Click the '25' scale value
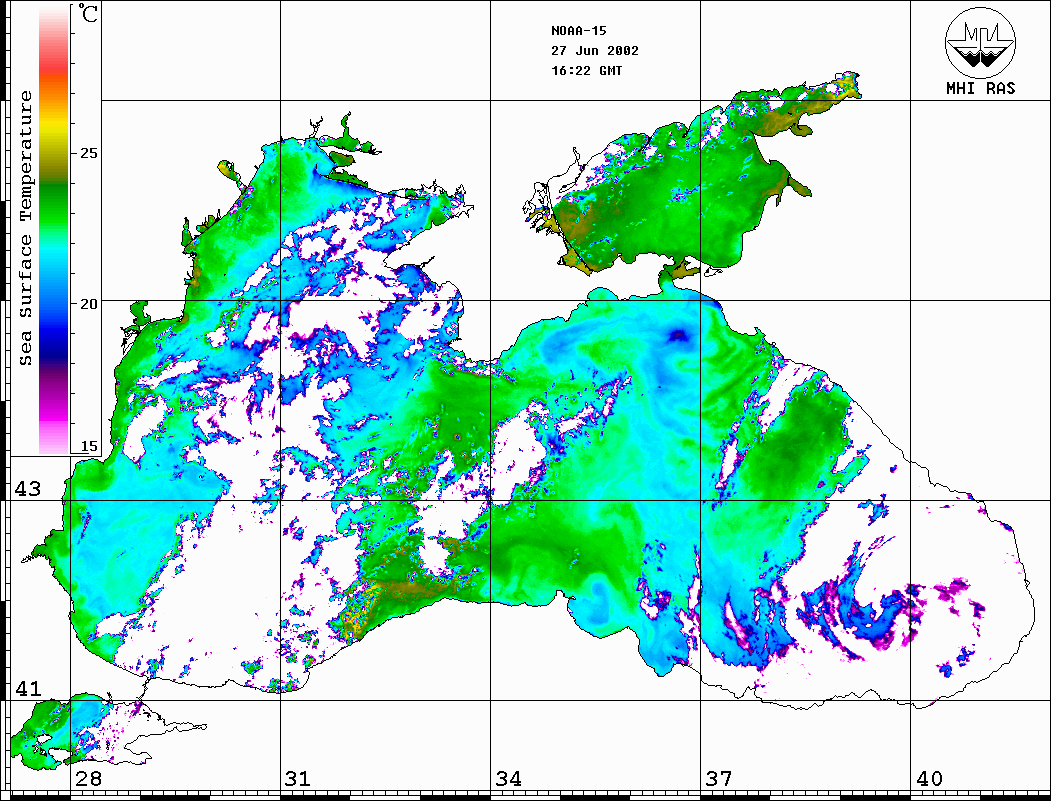Viewport: 1051px width, 801px height. (88, 153)
